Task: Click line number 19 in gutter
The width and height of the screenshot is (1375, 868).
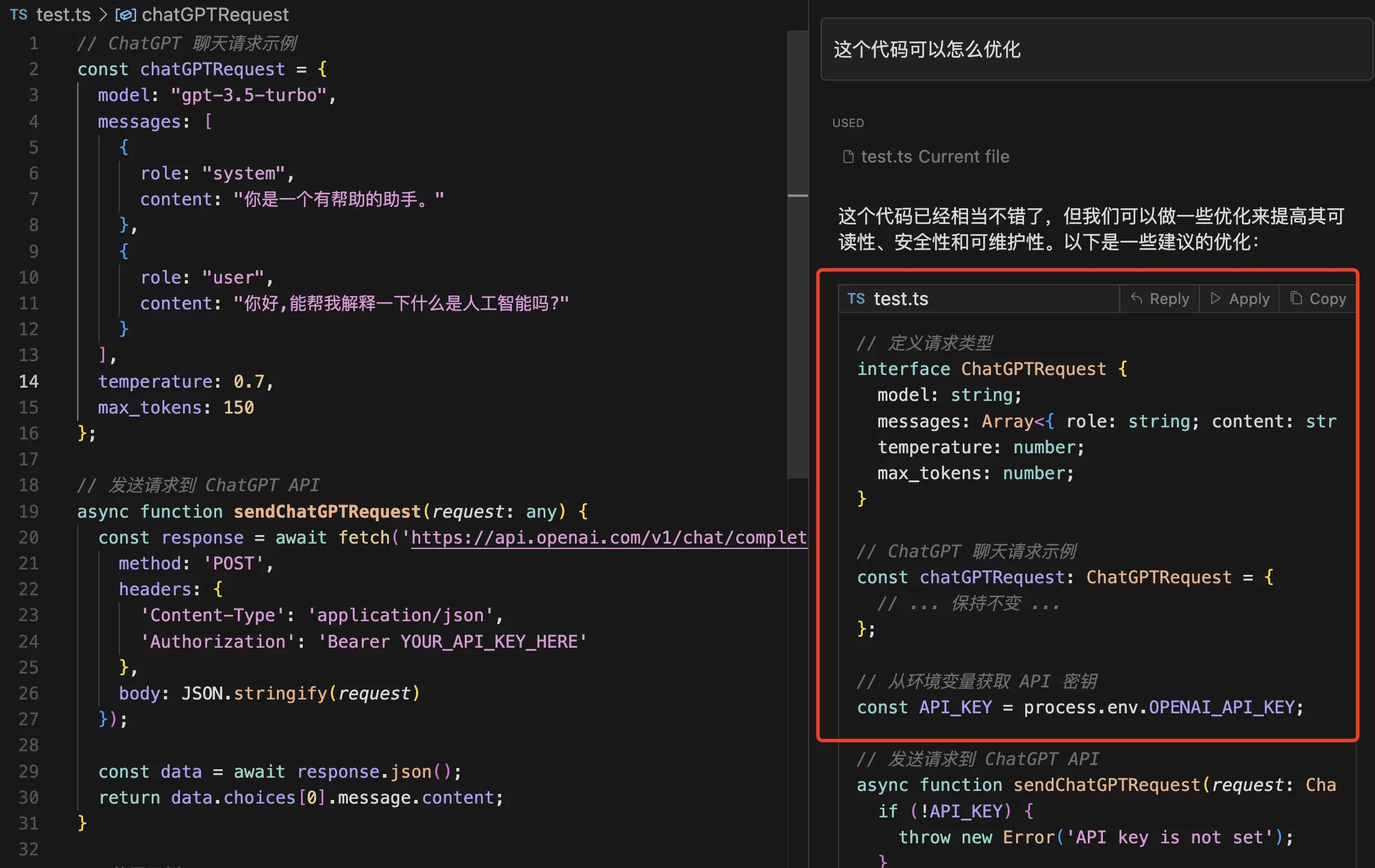Action: [x=28, y=512]
